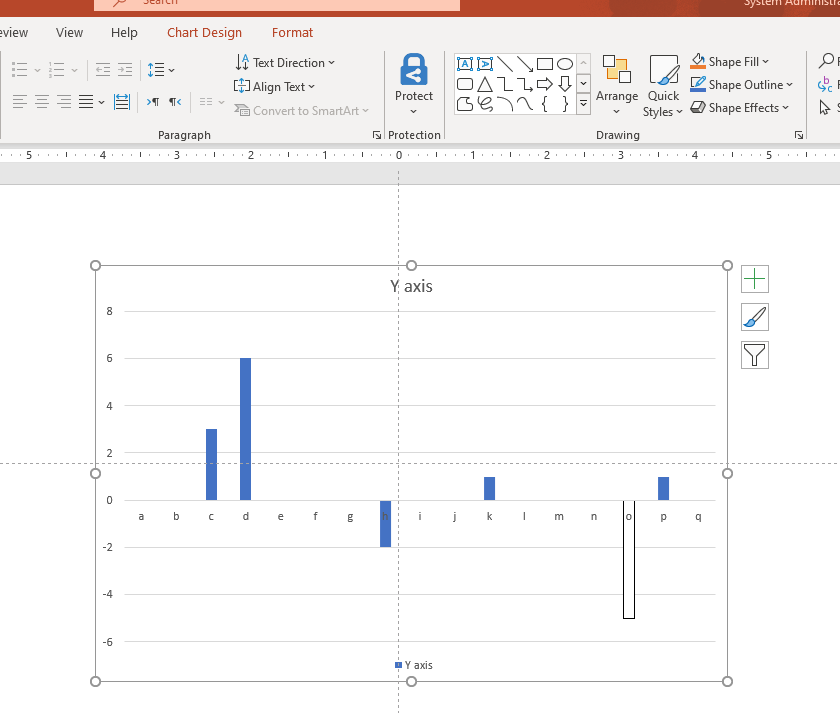Apply blue outline with Shape Outline pen
The image size is (840, 713).
point(698,85)
